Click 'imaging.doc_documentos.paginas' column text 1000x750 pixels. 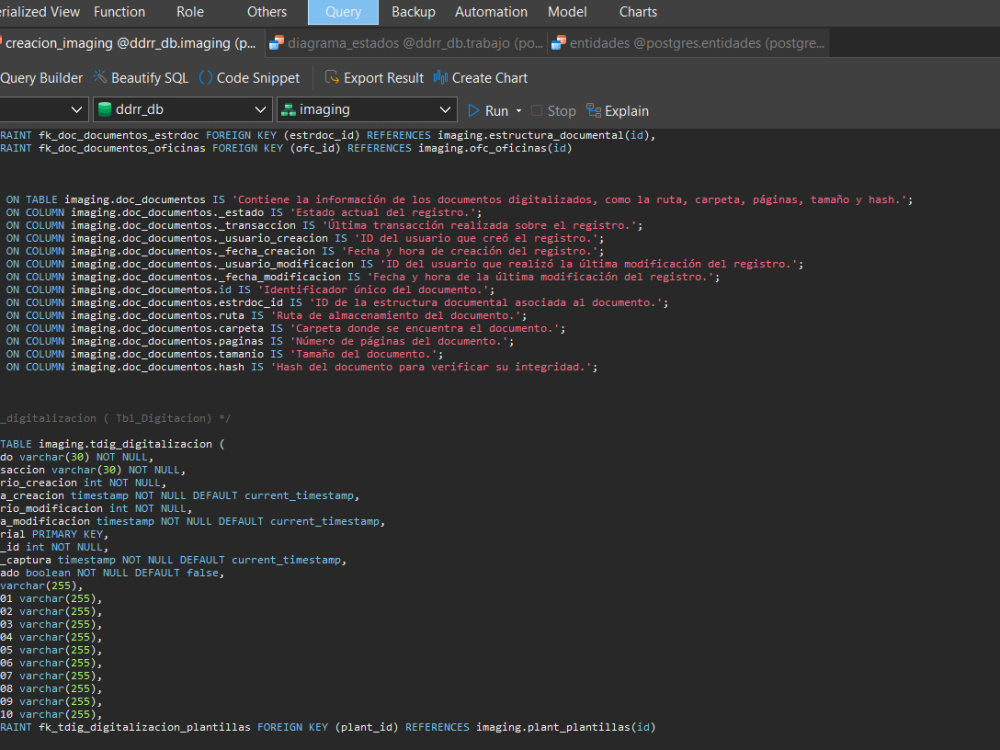pos(167,341)
